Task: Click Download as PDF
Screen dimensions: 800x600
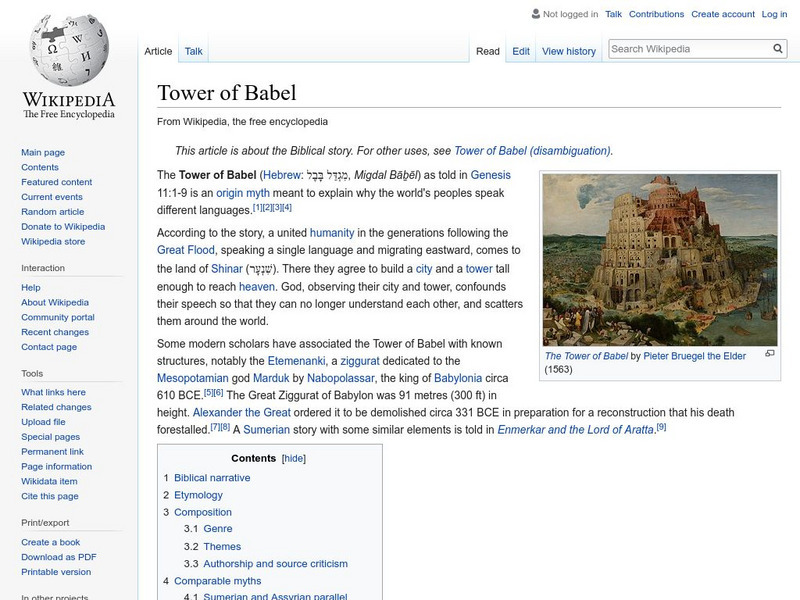Action: (59, 557)
